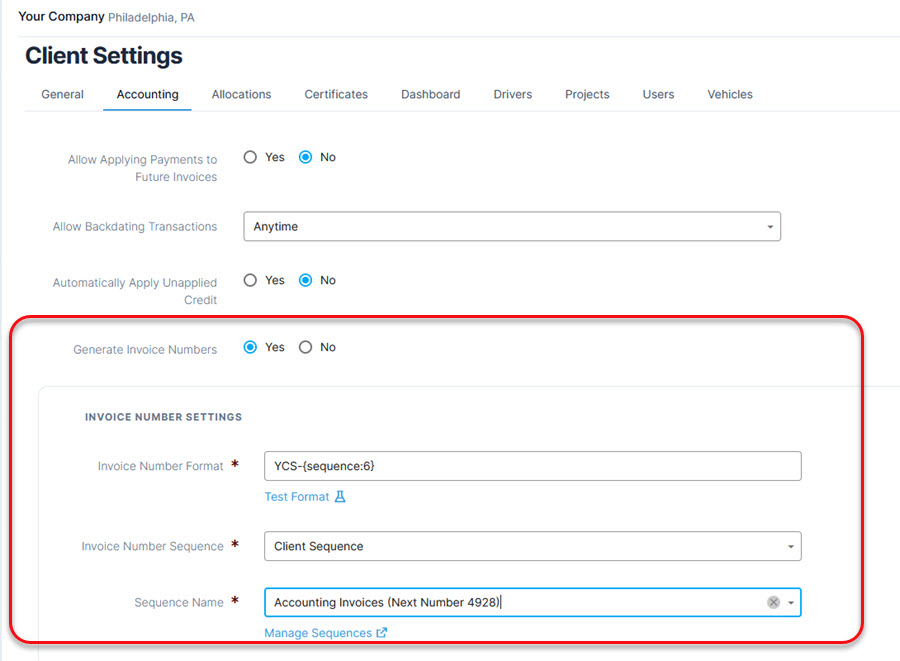Click the flask icon beside Test Format
Viewport: 900px width, 661px height.
[340, 497]
